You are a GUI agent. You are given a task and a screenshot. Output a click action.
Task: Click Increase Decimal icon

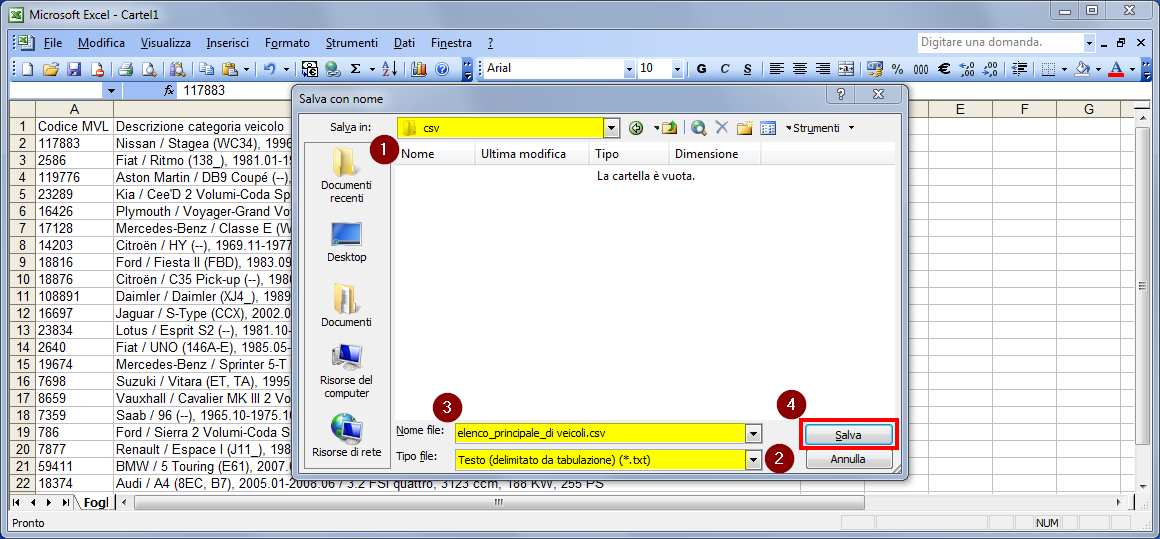click(x=967, y=69)
